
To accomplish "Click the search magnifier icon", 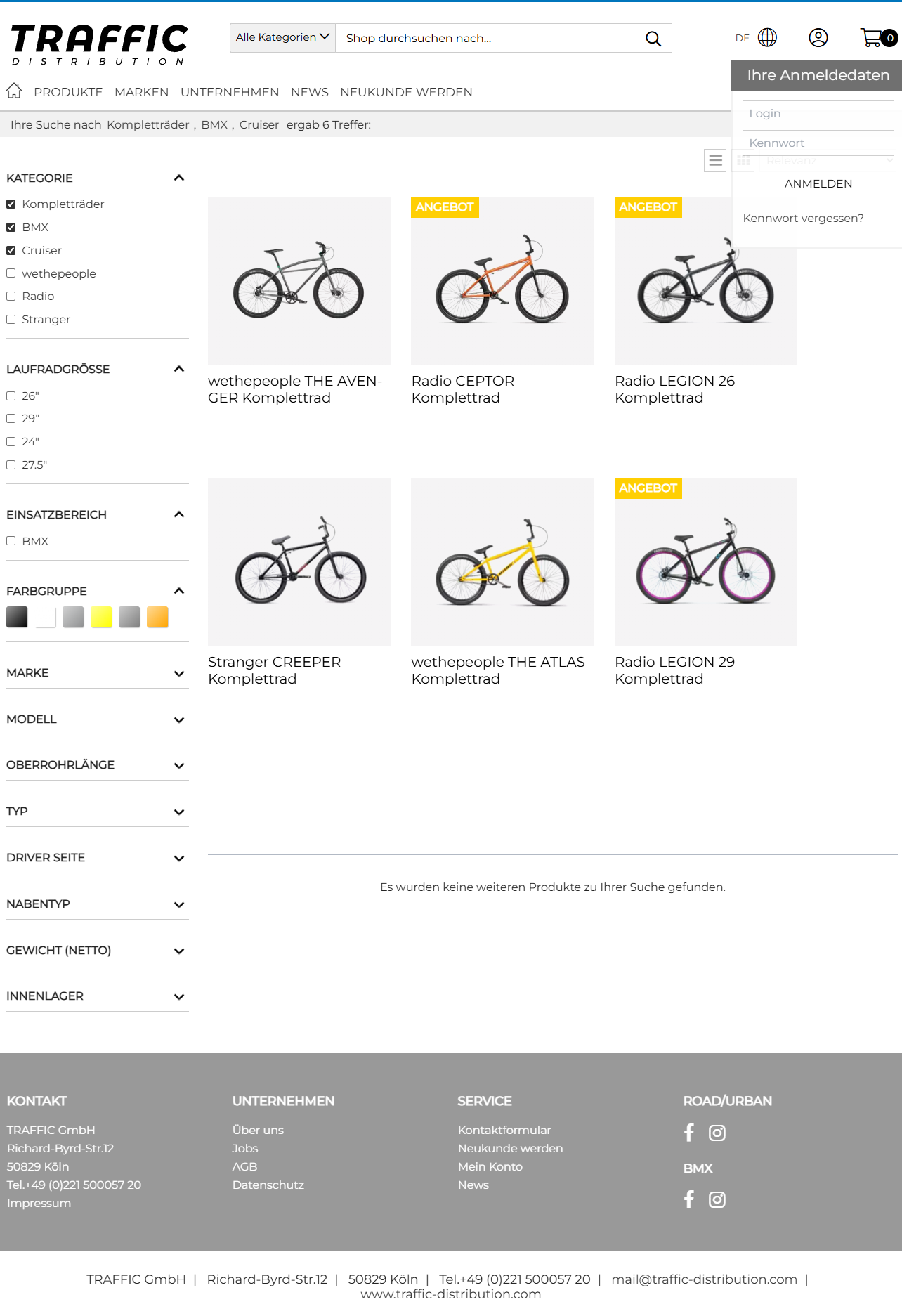I will click(x=653, y=39).
